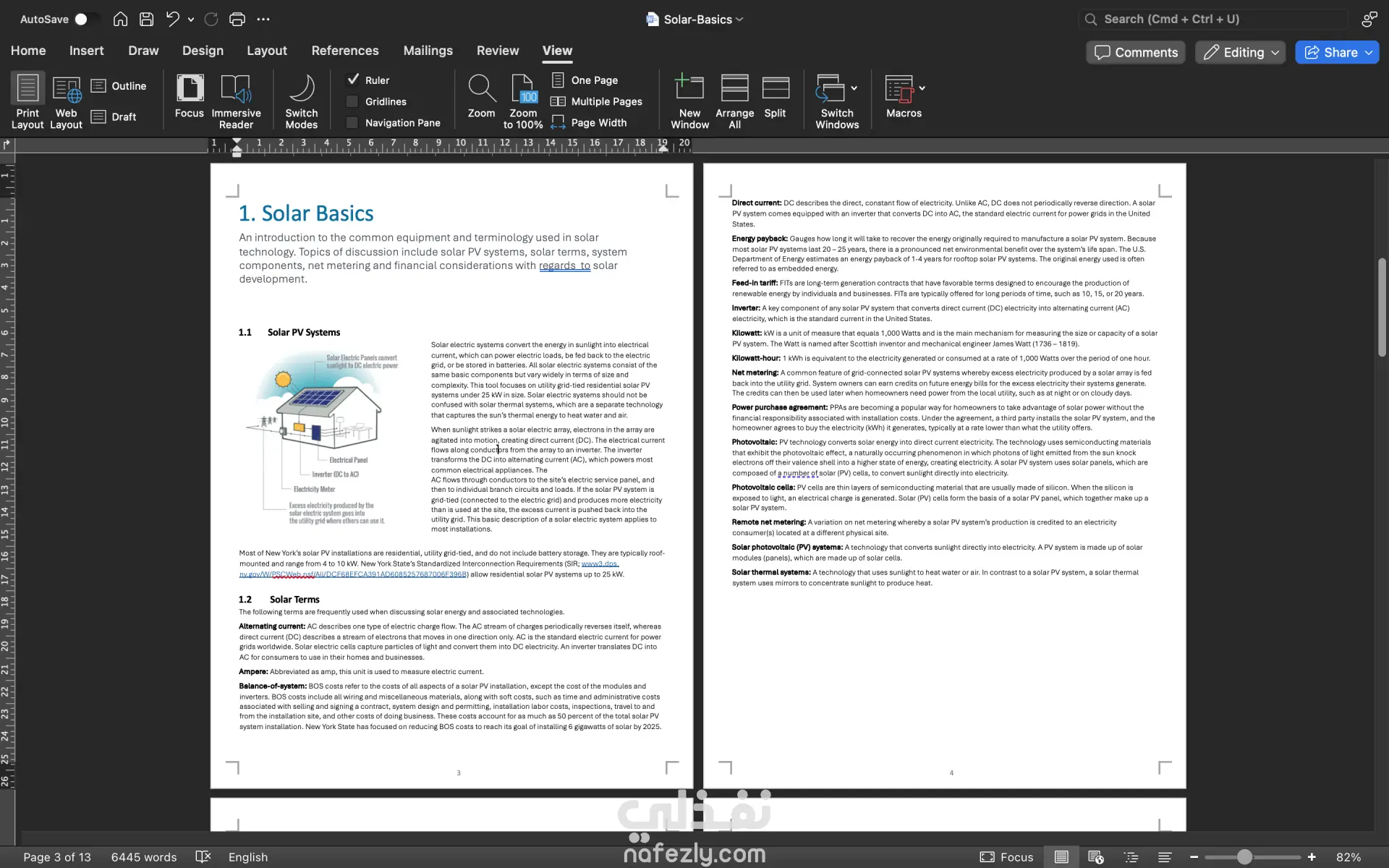The height and width of the screenshot is (868, 1389).
Task: Enable the Gridlines checkbox
Action: [353, 101]
